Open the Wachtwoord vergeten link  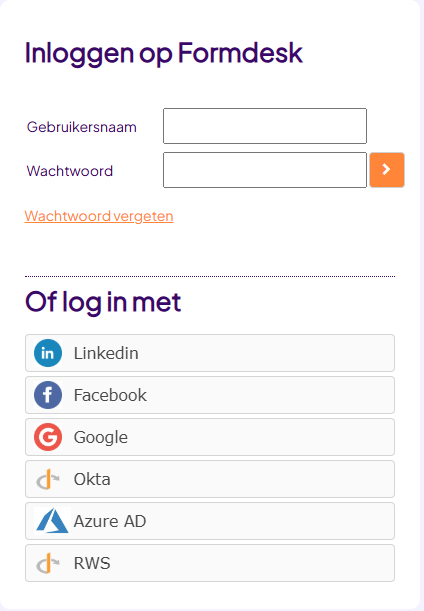click(99, 216)
